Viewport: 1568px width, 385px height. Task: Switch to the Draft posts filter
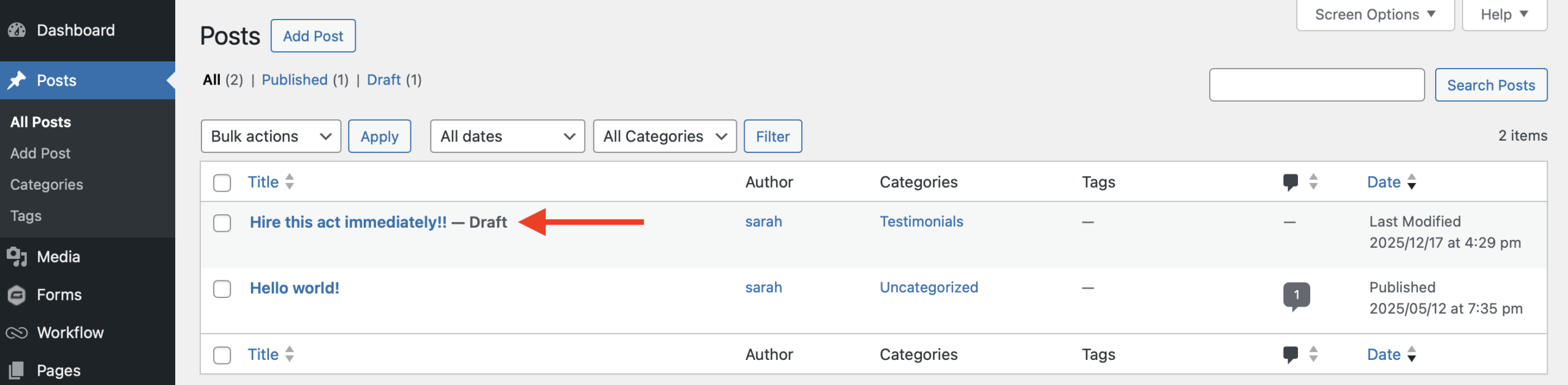[384, 80]
